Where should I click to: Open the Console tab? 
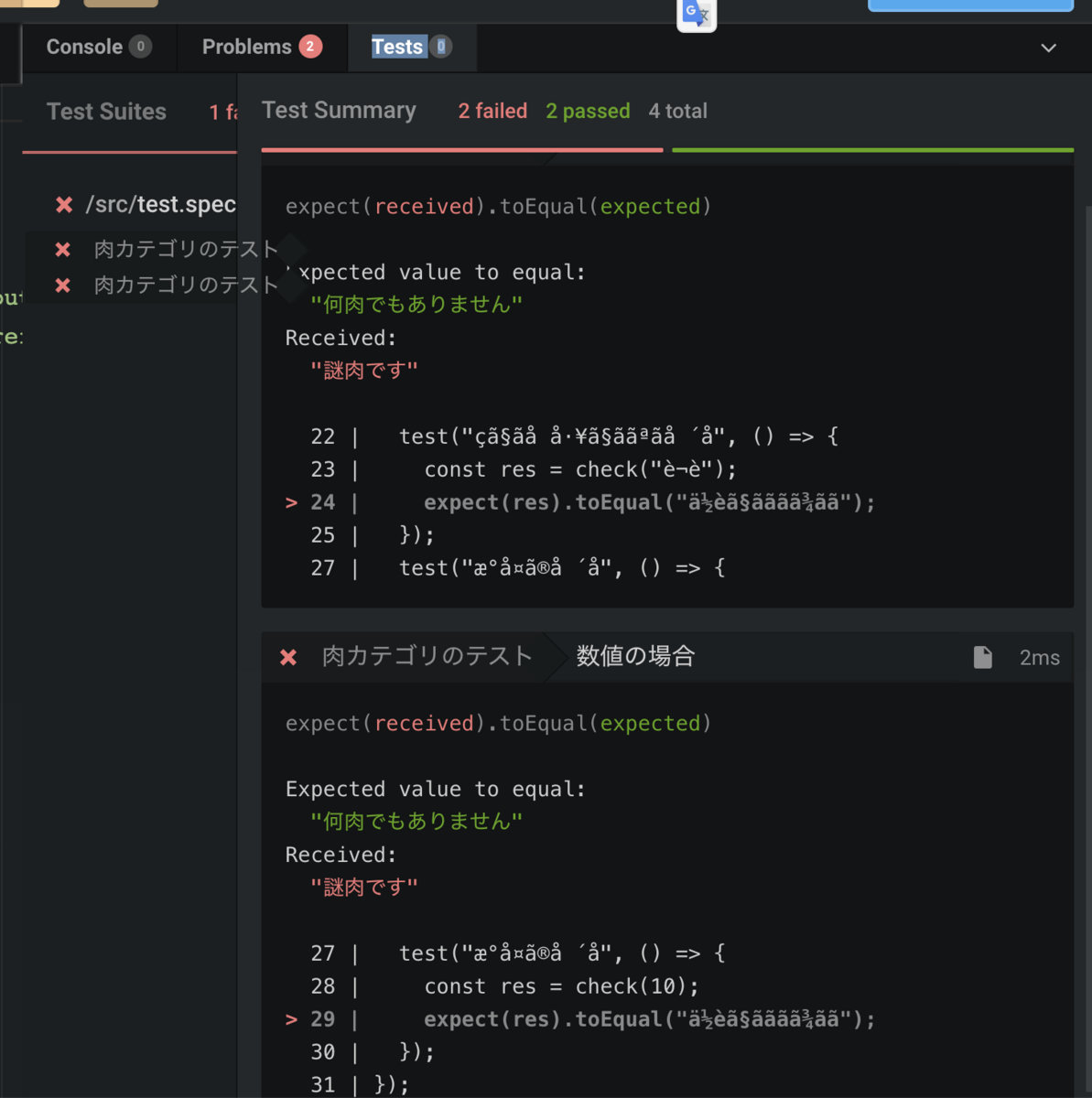84,47
